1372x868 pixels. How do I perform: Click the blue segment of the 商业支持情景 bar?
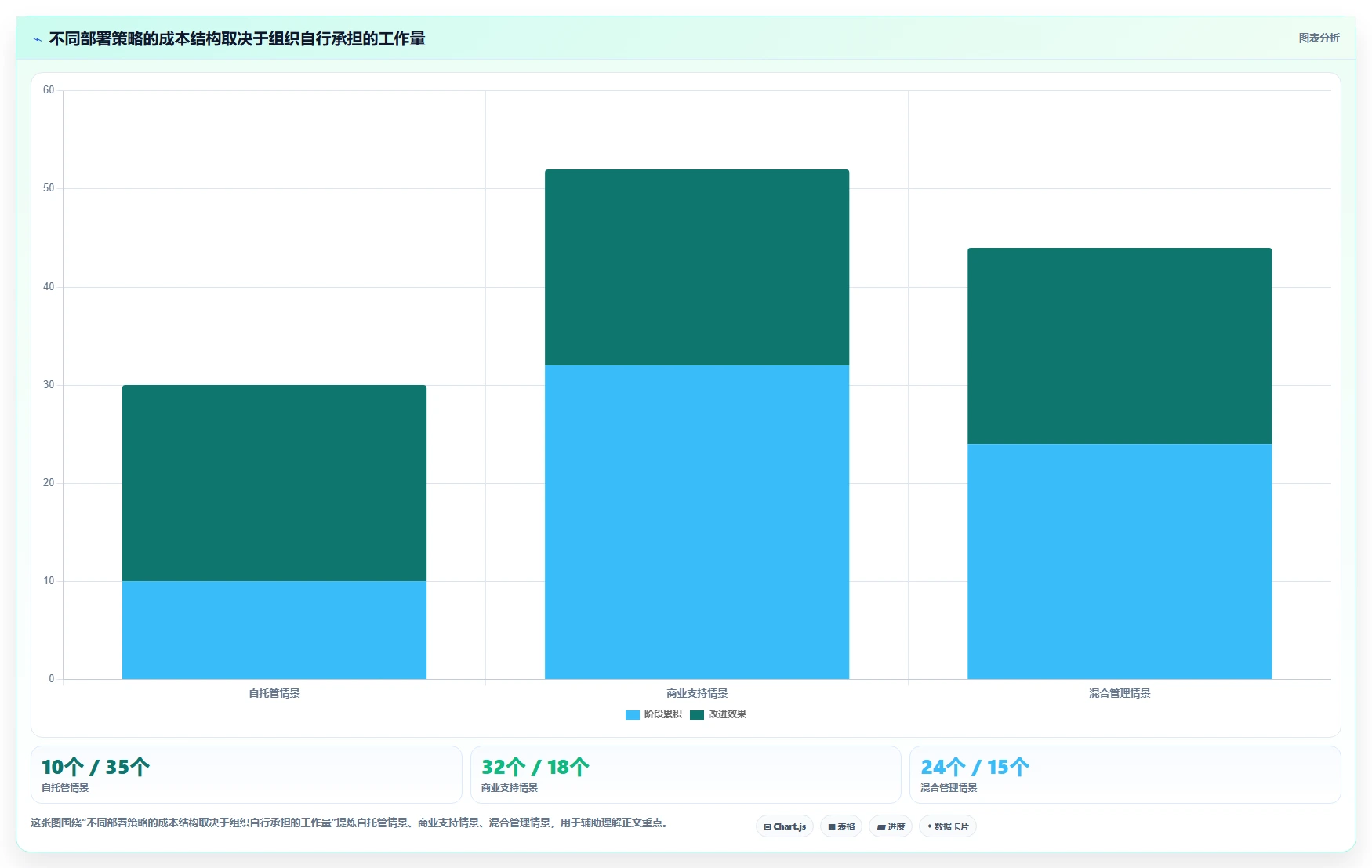pyautogui.click(x=697, y=522)
